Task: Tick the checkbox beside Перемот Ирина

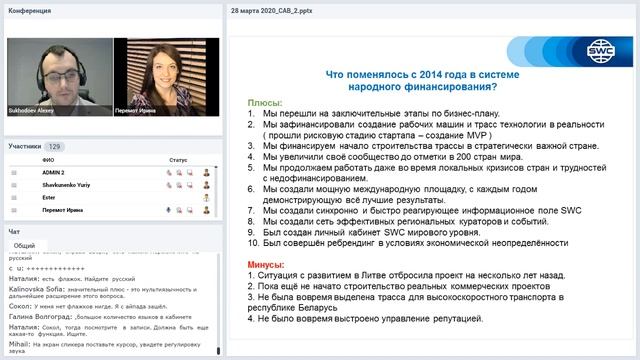Action: 14,210
